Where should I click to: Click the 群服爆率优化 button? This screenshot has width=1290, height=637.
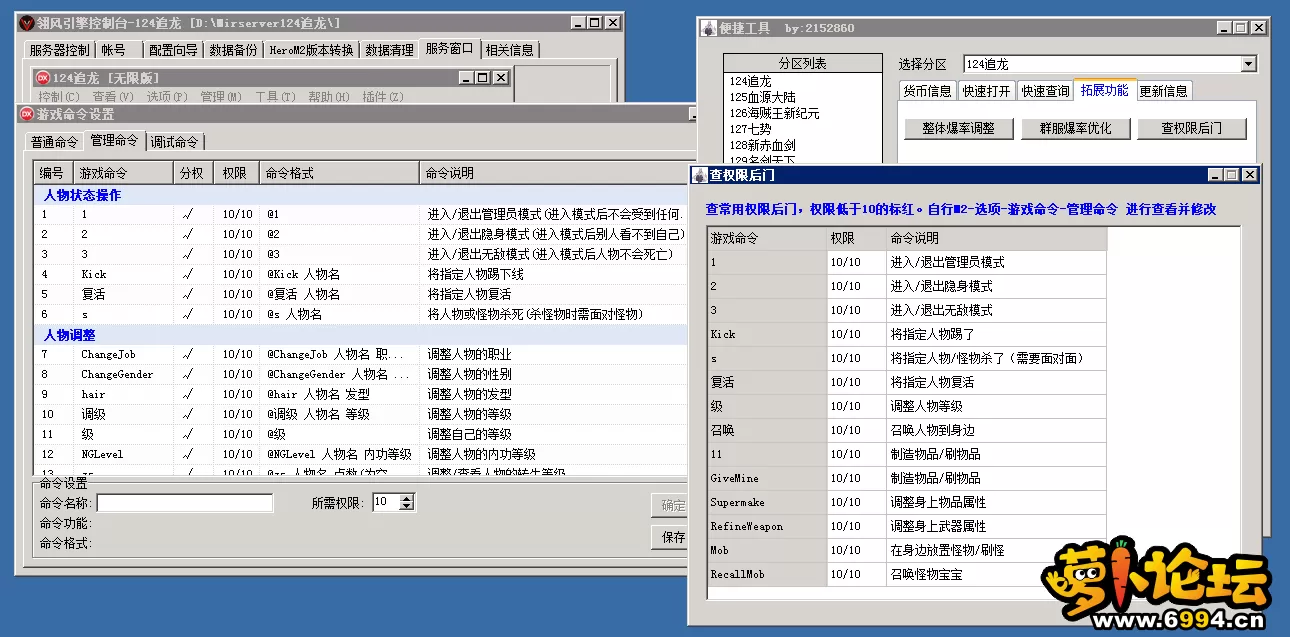point(1076,128)
